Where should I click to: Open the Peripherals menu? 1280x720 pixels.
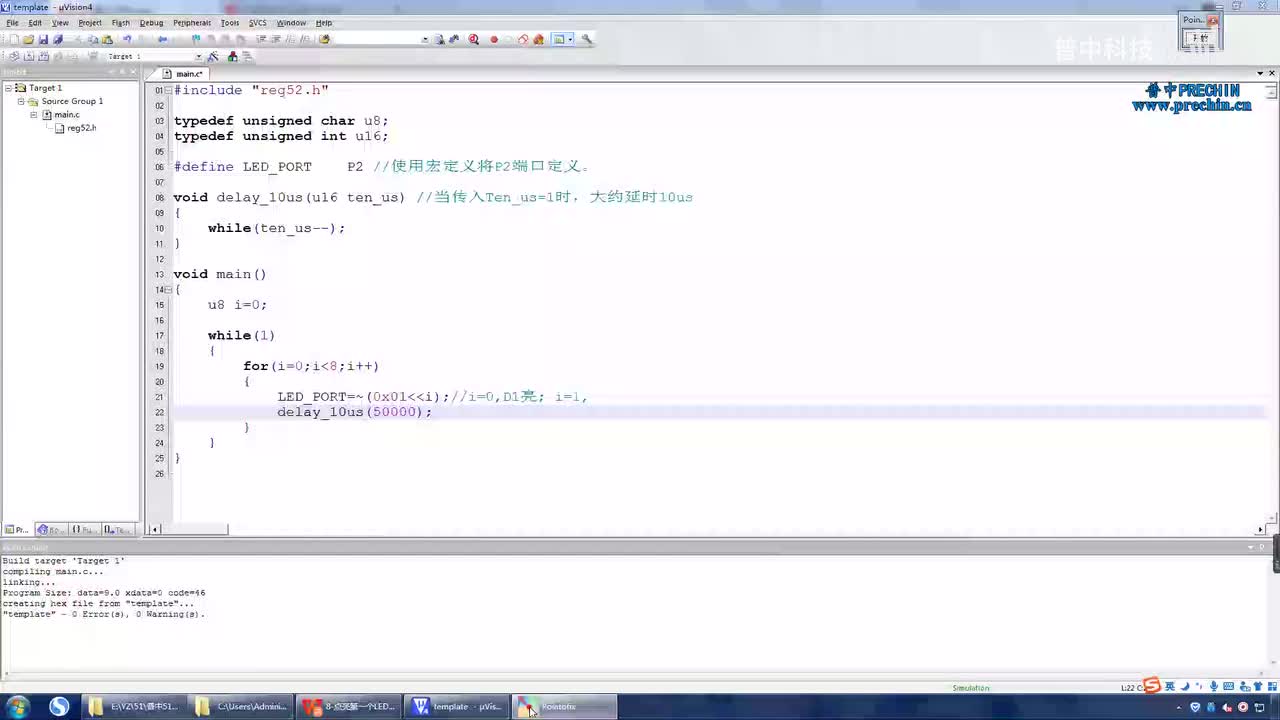coord(192,22)
